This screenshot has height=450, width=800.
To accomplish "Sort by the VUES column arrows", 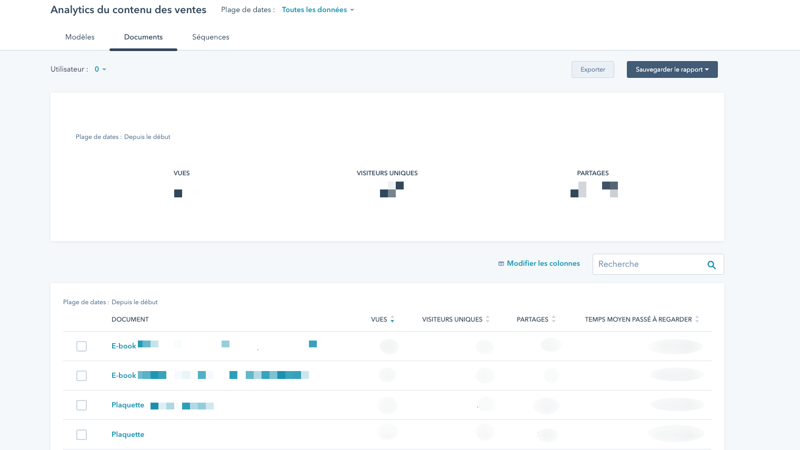I will coord(392,319).
